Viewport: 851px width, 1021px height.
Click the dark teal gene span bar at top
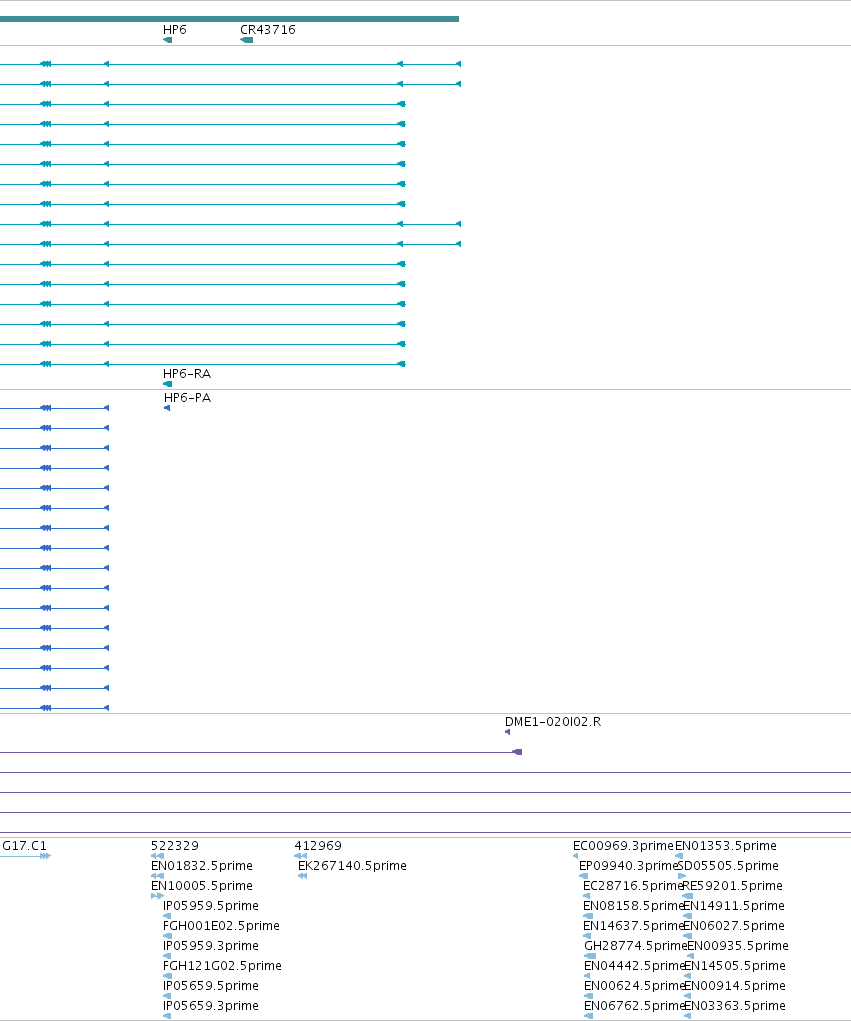(x=229, y=19)
